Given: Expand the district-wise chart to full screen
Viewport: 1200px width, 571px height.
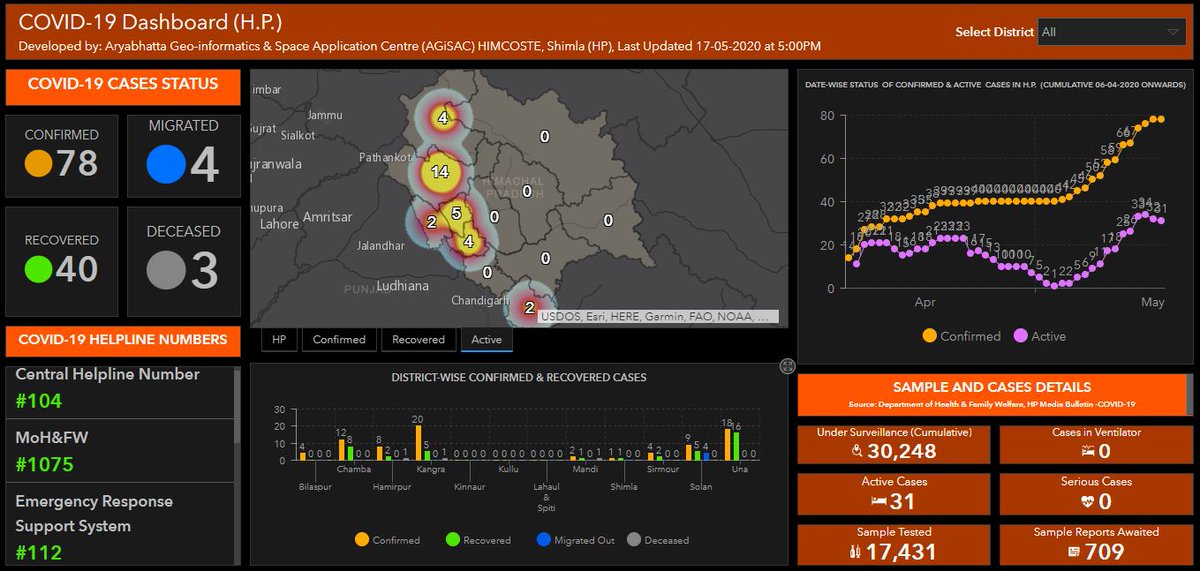Looking at the screenshot, I should coord(787,367).
